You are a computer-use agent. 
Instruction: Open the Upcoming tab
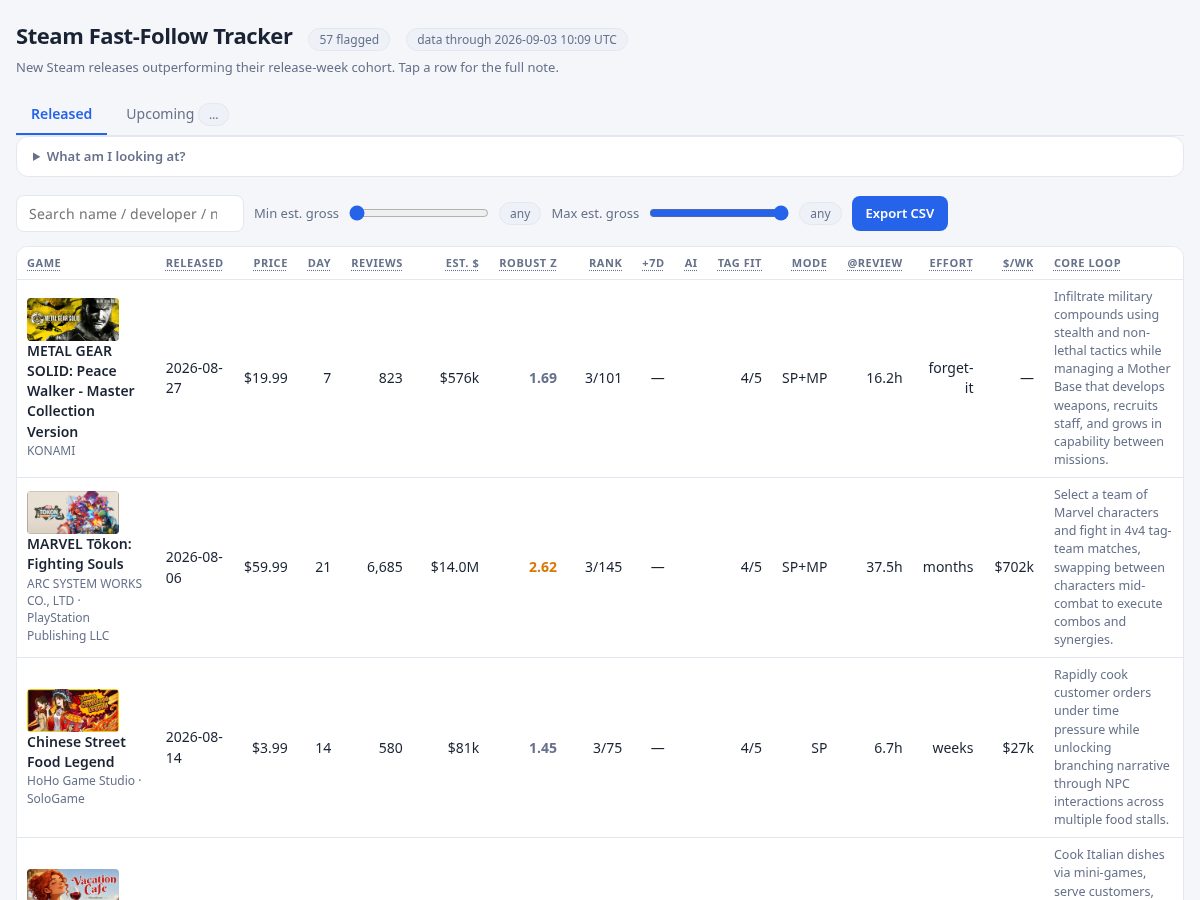point(177,114)
